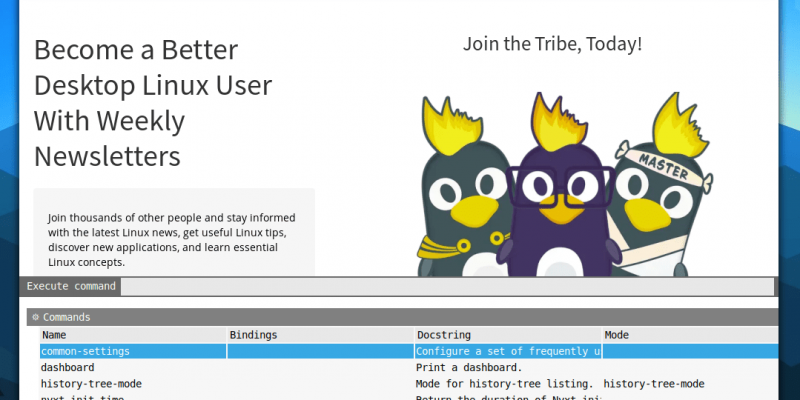This screenshot has width=800, height=400.
Task: Select history-tree-mode in the Name column
Action: 91,384
